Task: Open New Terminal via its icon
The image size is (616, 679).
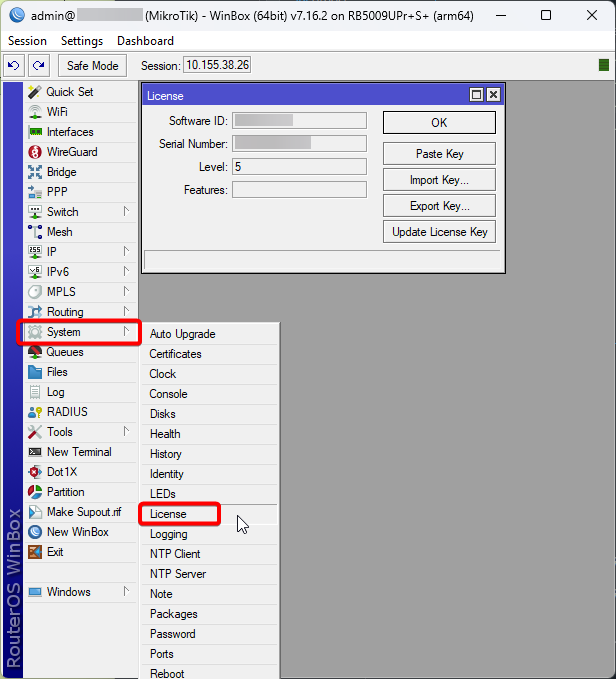Action: point(35,452)
